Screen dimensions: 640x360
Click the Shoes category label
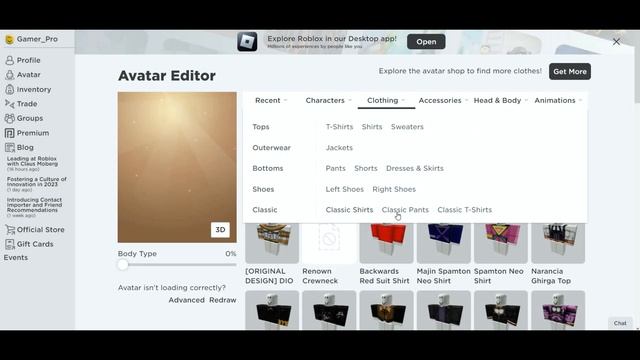[x=263, y=189]
